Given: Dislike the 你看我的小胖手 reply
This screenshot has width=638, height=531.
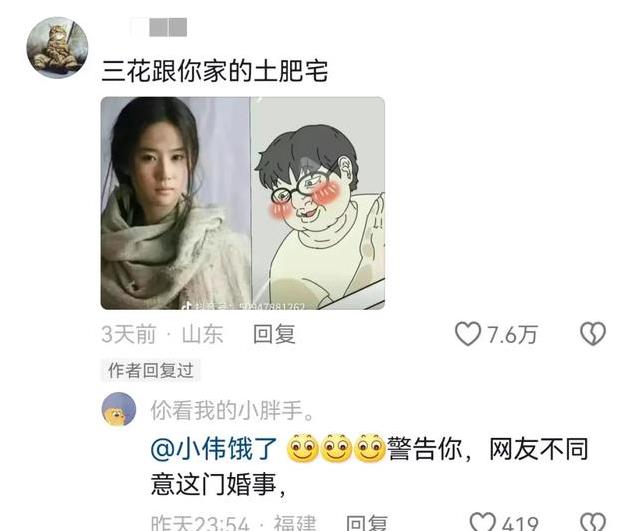Looking at the screenshot, I should [x=593, y=522].
